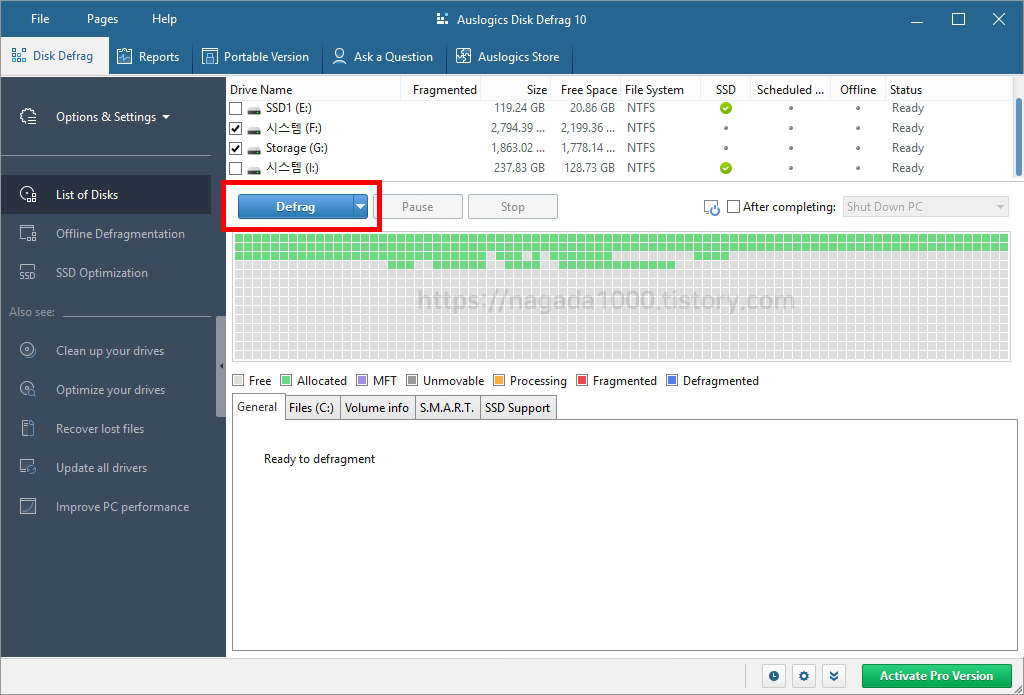This screenshot has width=1024, height=695.
Task: Click the SSD Optimization sidebar icon
Action: coord(28,273)
